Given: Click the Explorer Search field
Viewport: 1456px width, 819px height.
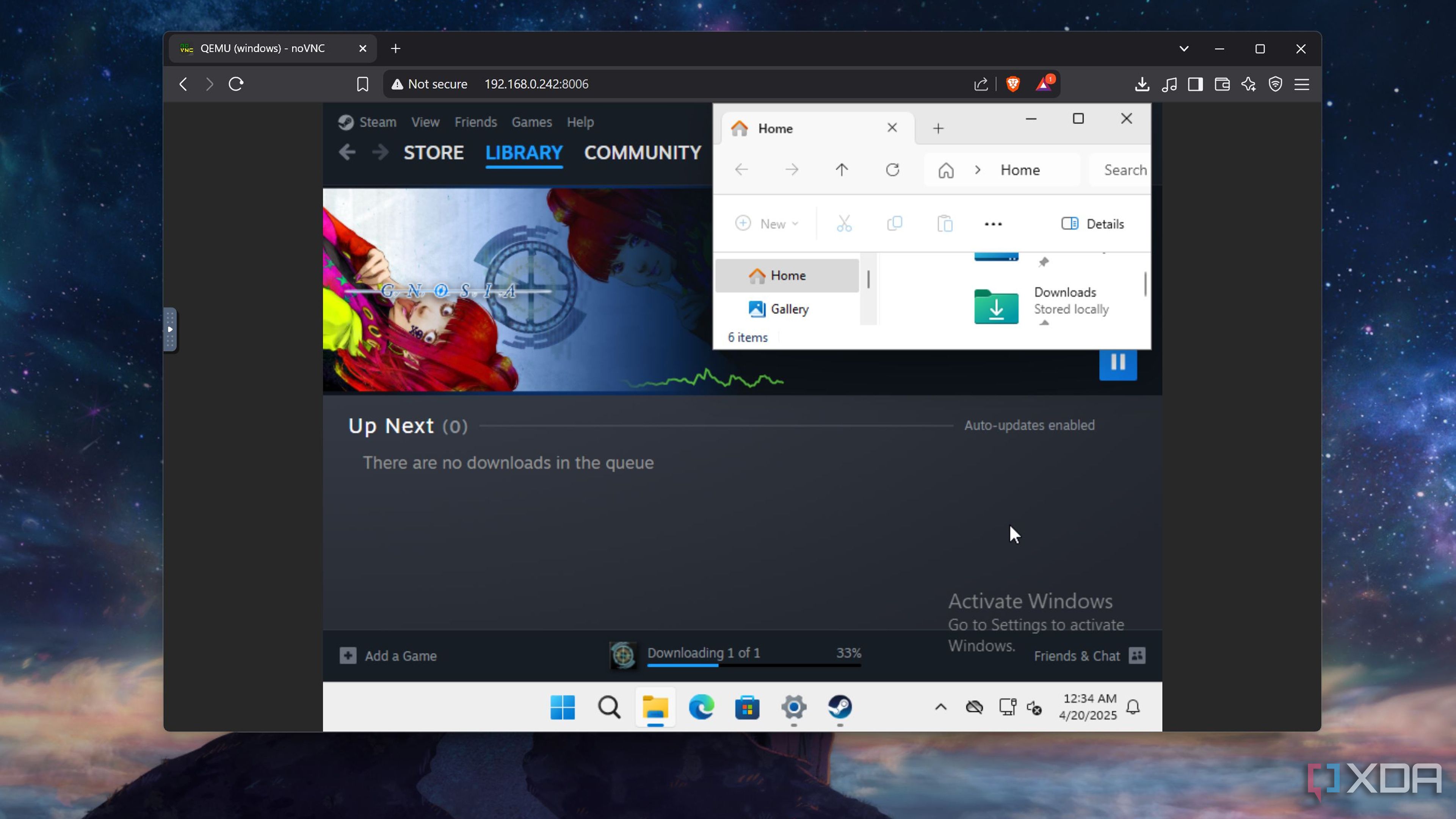Looking at the screenshot, I should (1124, 170).
